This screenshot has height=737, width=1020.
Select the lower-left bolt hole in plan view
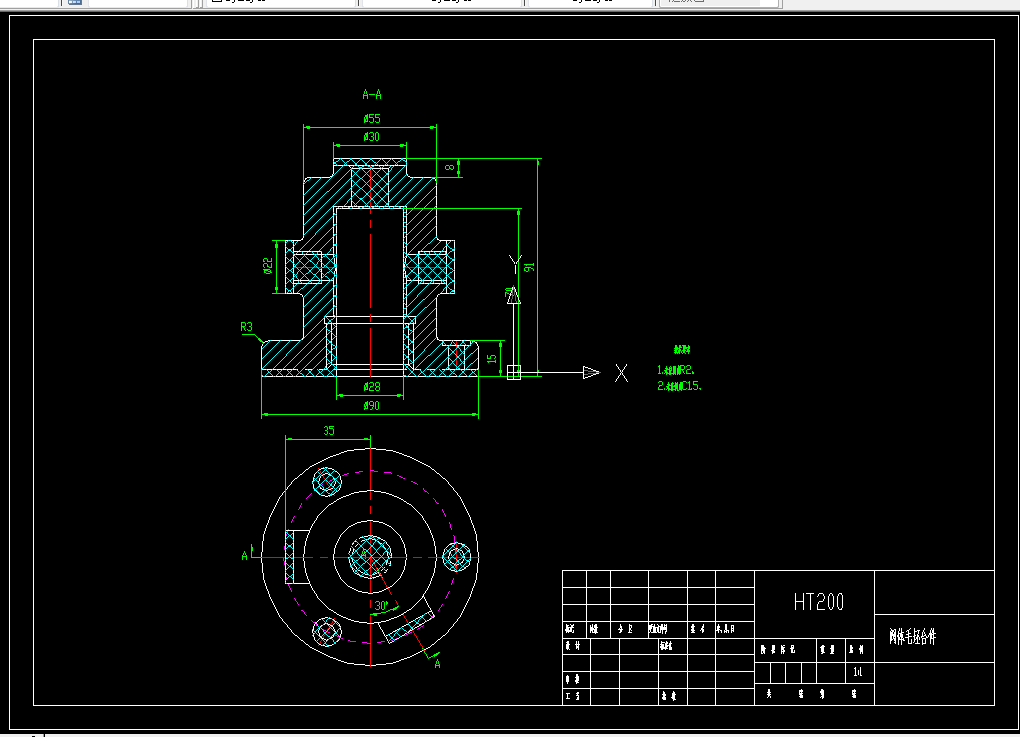[x=327, y=632]
